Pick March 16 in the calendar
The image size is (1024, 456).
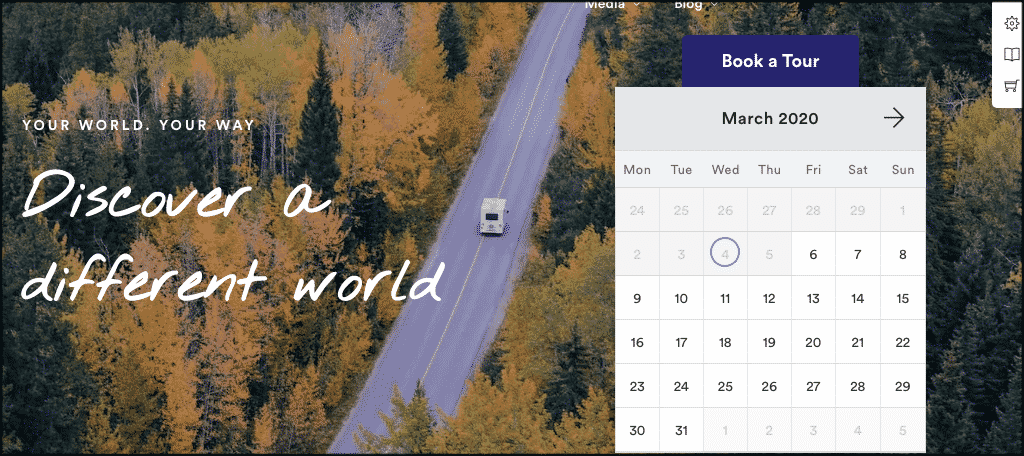pyautogui.click(x=637, y=342)
